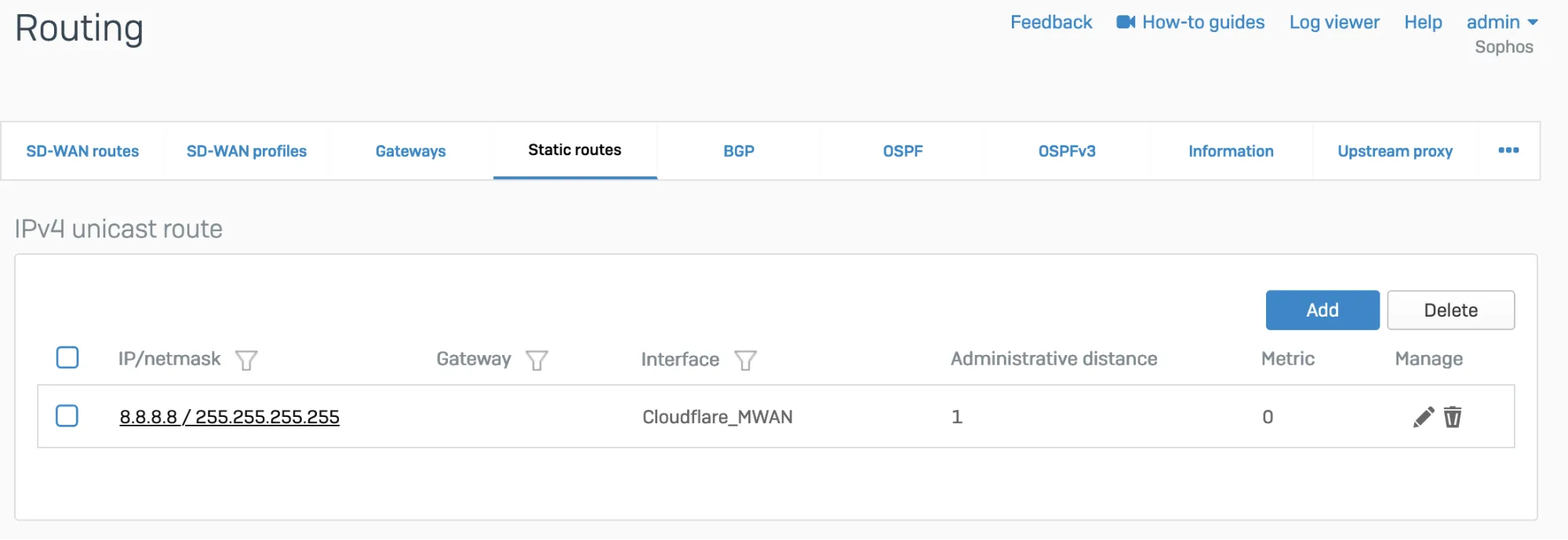The image size is (1568, 540).
Task: Open the 8.8.8.8 / 255.255.255.255 route link
Action: tap(229, 417)
